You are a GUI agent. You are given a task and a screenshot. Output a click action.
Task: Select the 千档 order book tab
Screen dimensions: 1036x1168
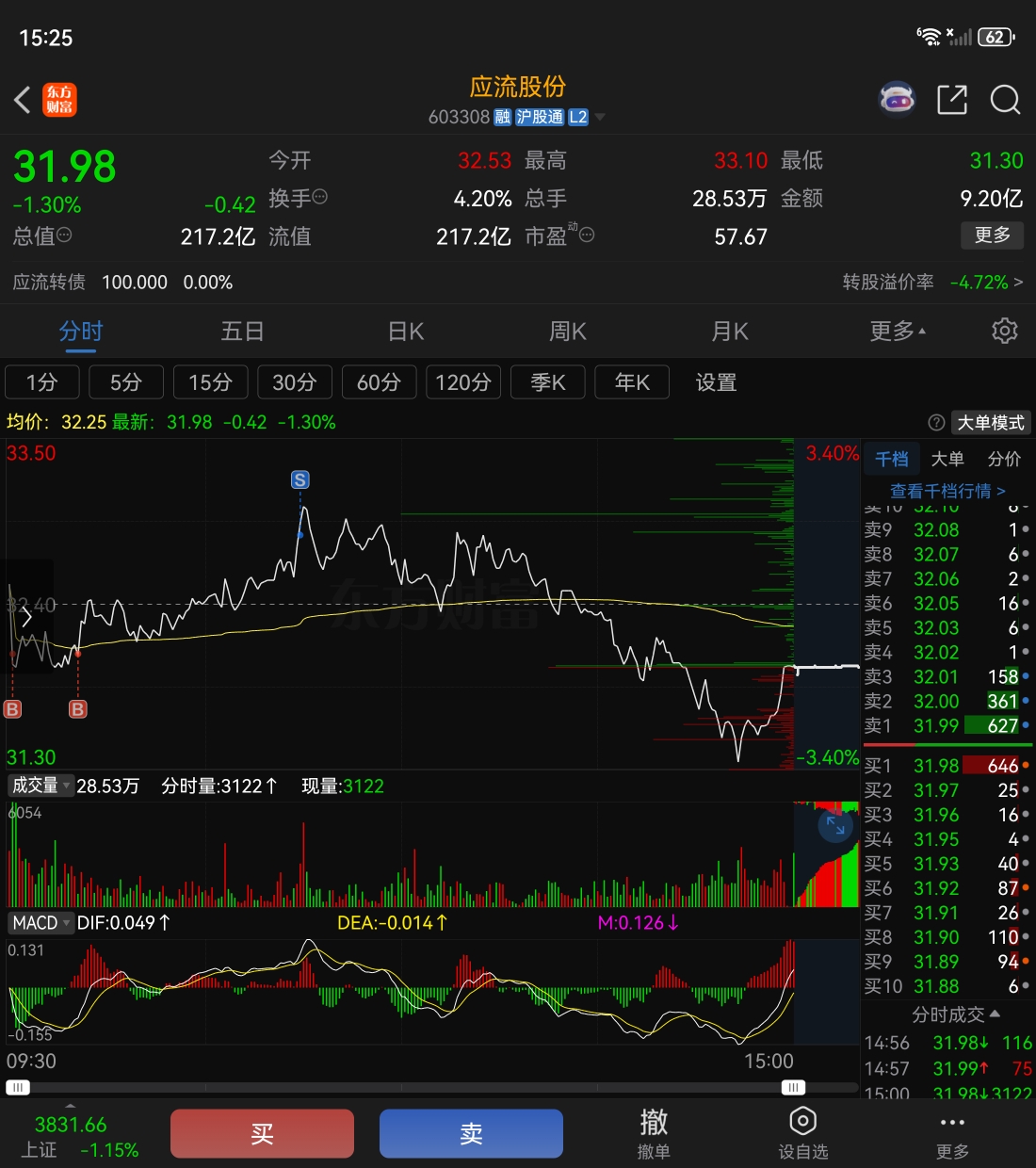point(892,459)
